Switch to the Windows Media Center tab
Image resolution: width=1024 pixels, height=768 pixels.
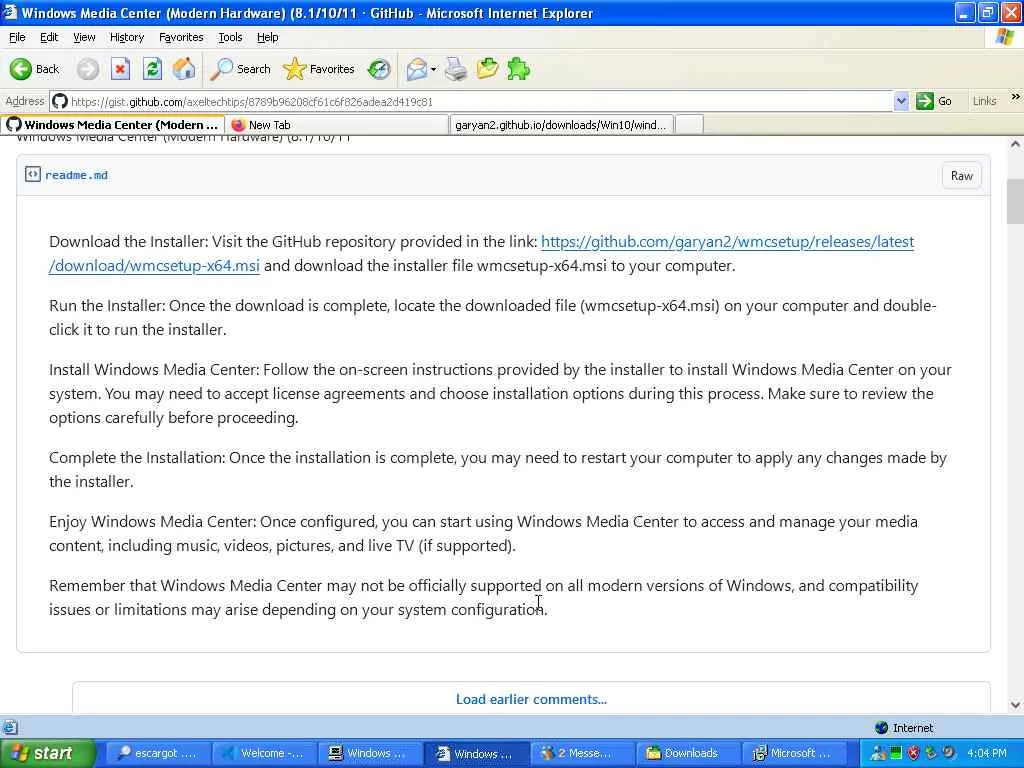112,125
